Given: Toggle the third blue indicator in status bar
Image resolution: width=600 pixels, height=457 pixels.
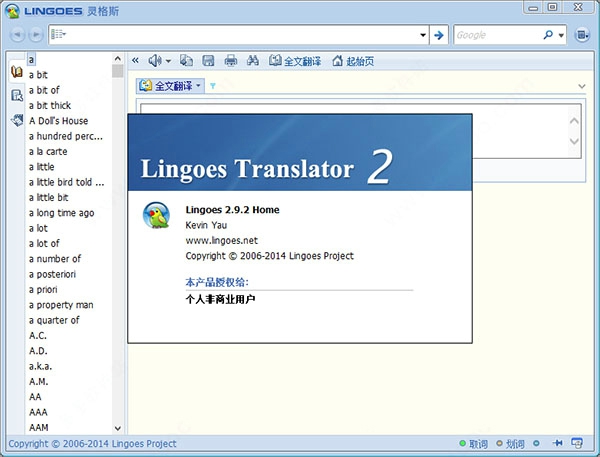Looking at the screenshot, I should [537, 443].
